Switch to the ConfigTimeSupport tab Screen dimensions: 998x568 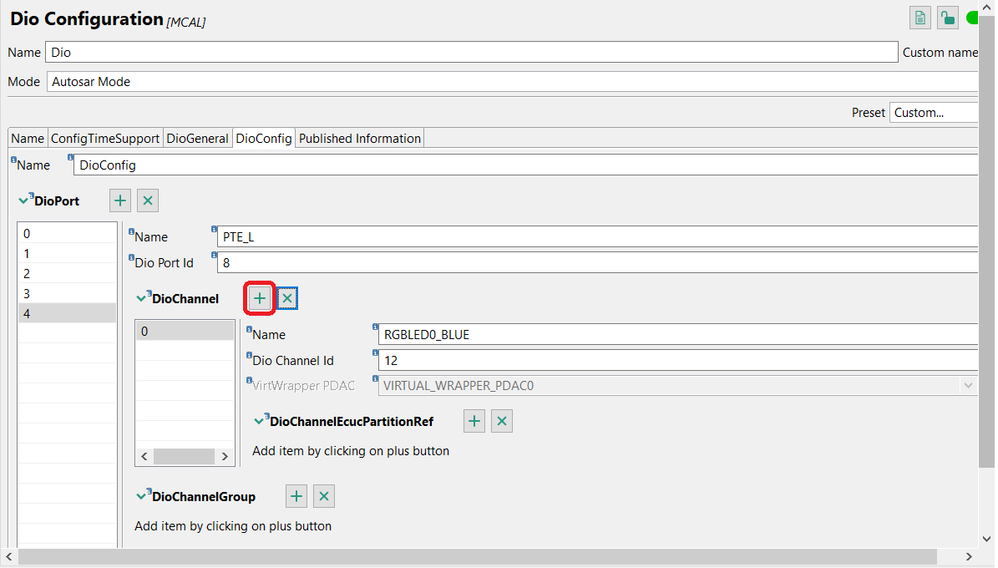[105, 138]
